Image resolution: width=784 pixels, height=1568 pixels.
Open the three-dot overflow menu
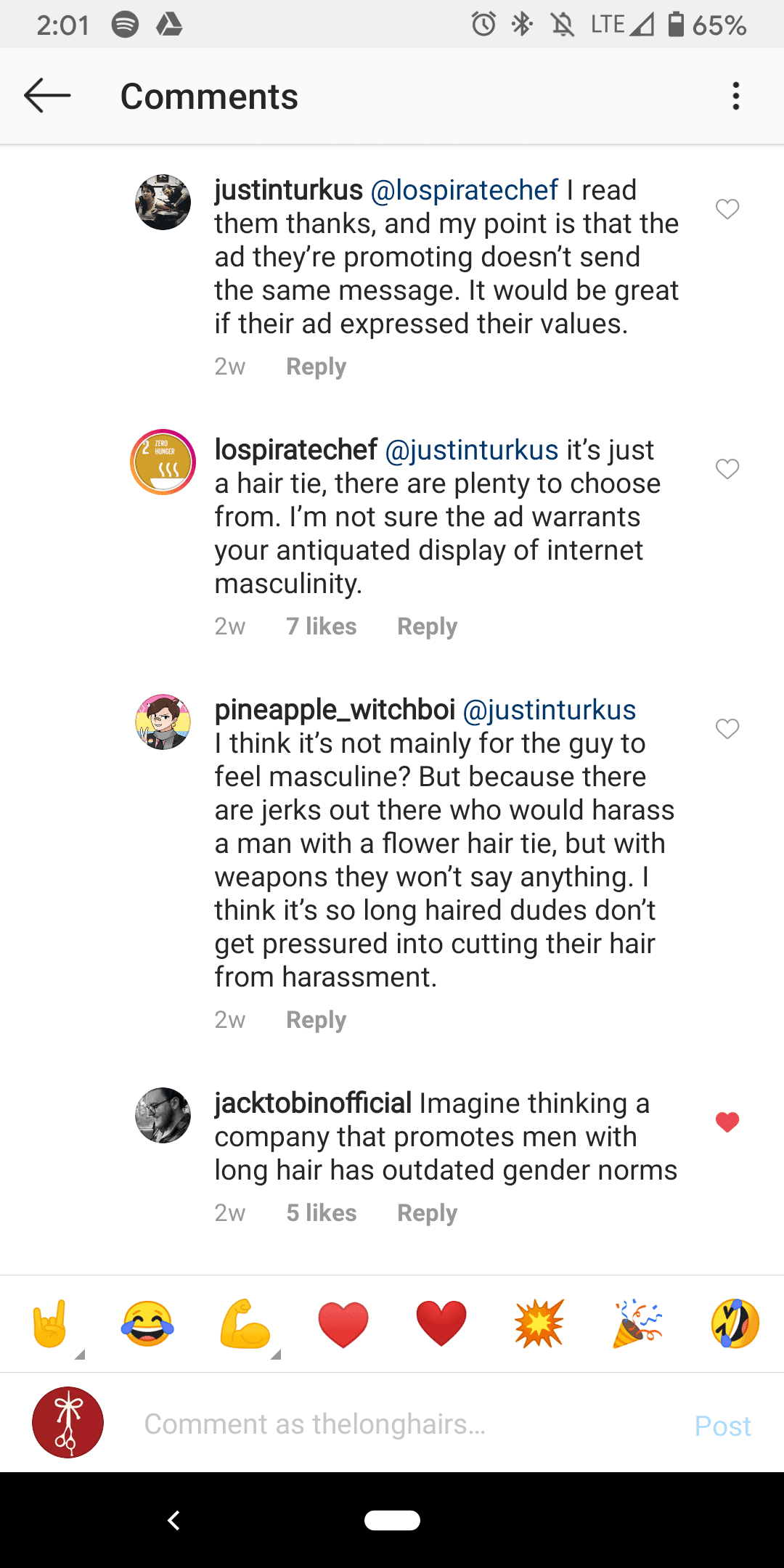(x=736, y=96)
